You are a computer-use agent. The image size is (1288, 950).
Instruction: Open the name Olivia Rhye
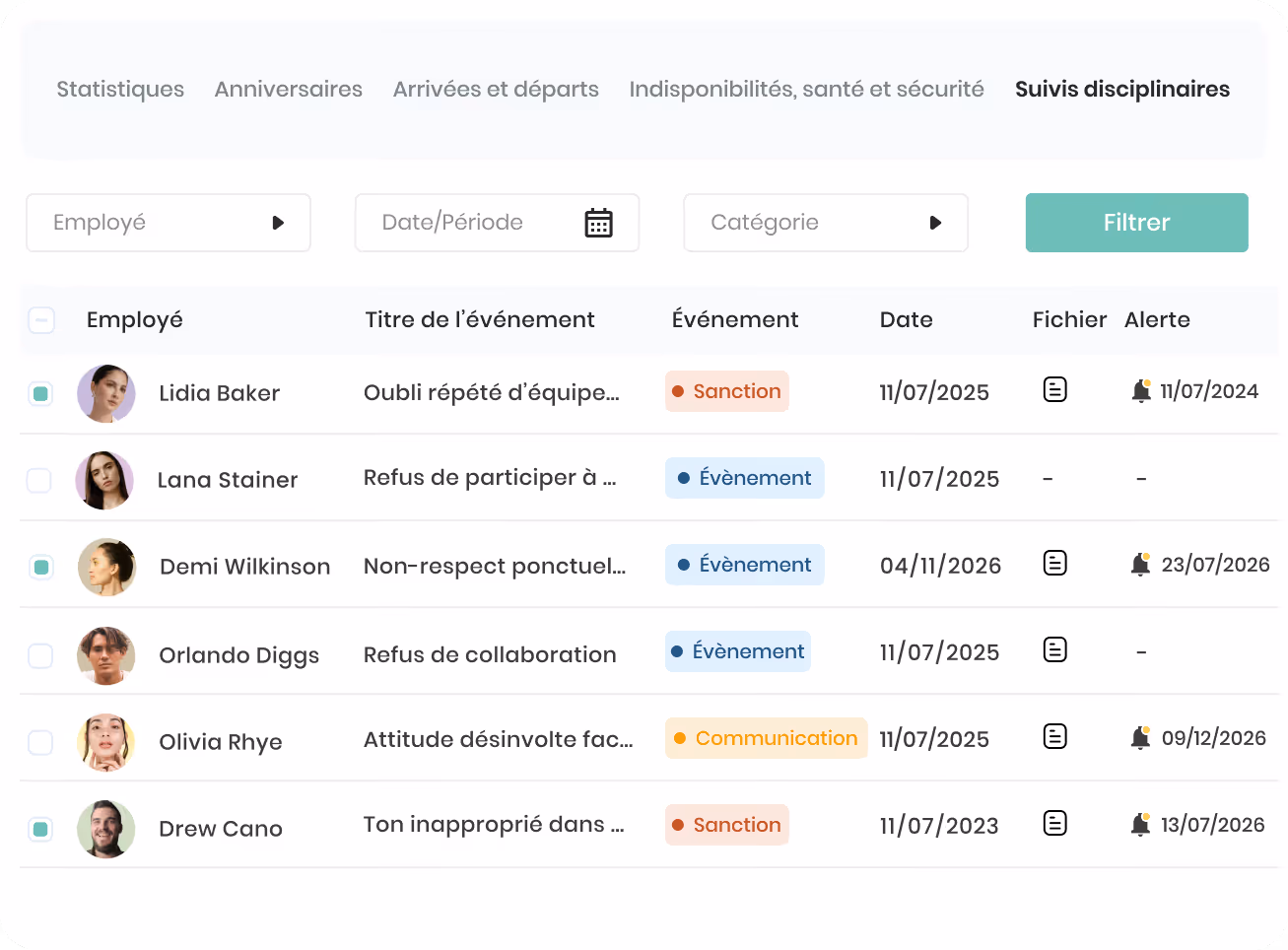coord(221,743)
